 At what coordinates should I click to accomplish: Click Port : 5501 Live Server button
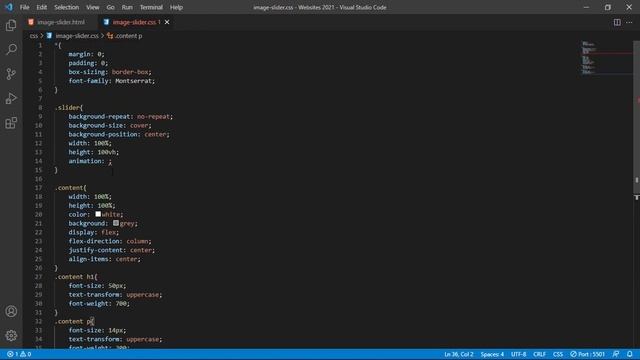click(587, 354)
